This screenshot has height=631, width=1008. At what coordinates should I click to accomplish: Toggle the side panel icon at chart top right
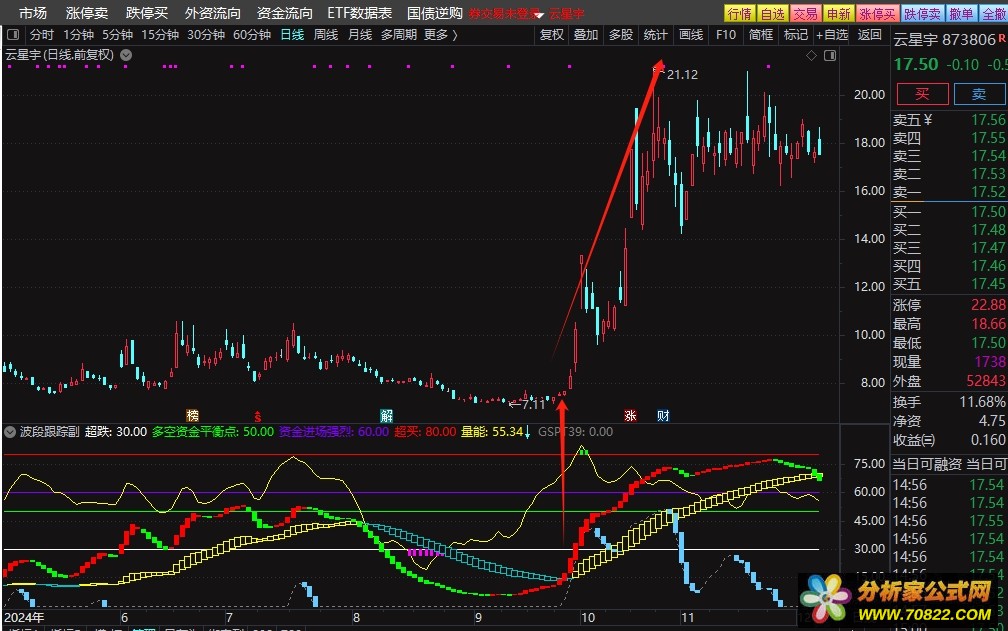tap(830, 56)
